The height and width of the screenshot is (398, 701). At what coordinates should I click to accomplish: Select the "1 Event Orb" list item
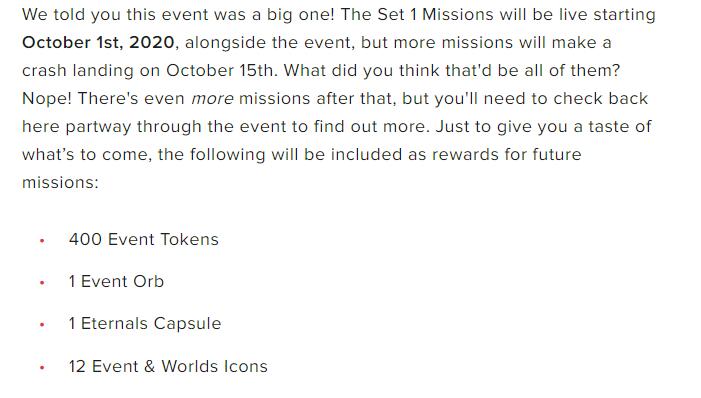pos(116,281)
